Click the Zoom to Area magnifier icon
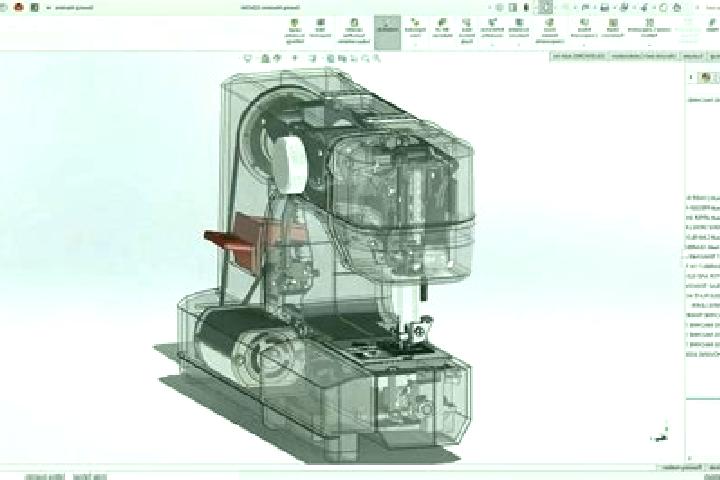Viewport: 720px width, 480px height. pyautogui.click(x=366, y=58)
